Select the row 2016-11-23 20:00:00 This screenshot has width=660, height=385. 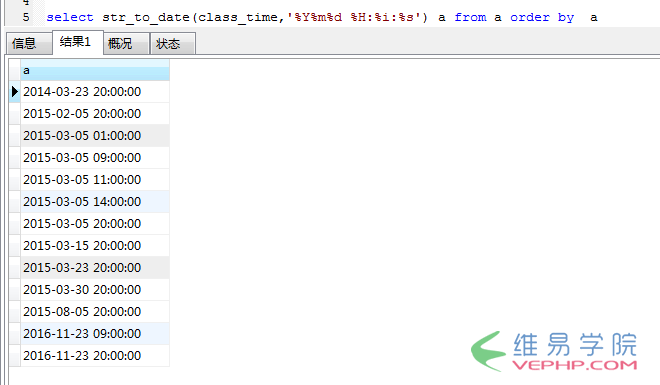point(95,356)
